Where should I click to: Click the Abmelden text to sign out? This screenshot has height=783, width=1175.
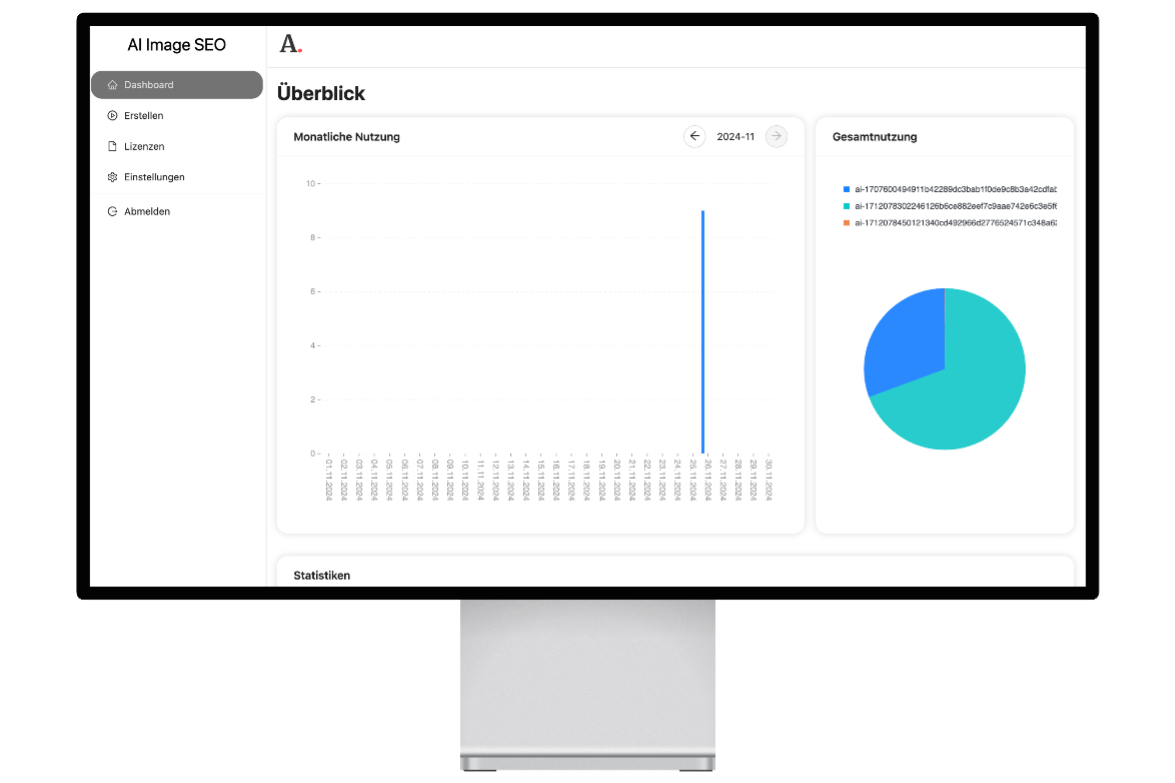(147, 212)
